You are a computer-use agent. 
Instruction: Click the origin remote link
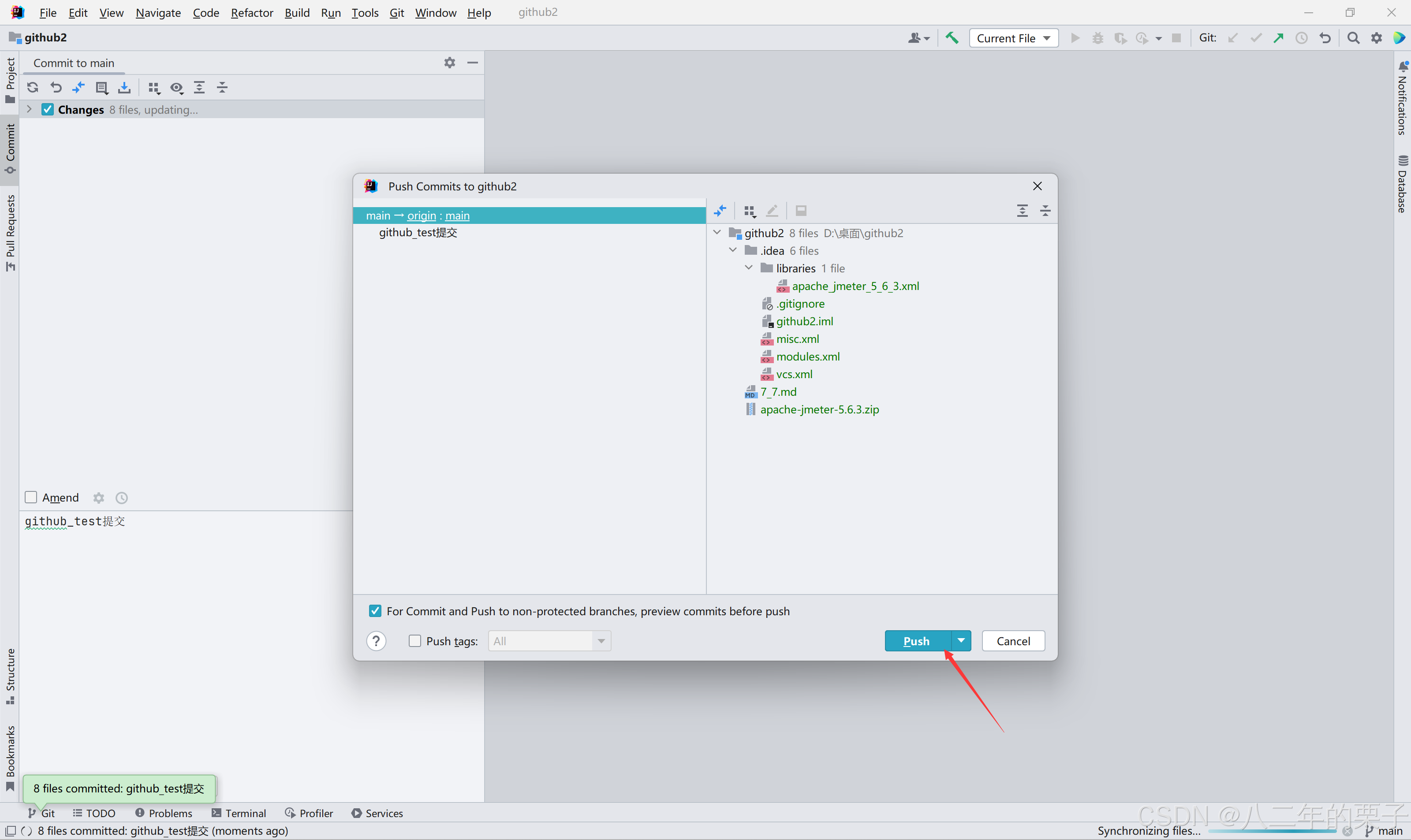(421, 215)
